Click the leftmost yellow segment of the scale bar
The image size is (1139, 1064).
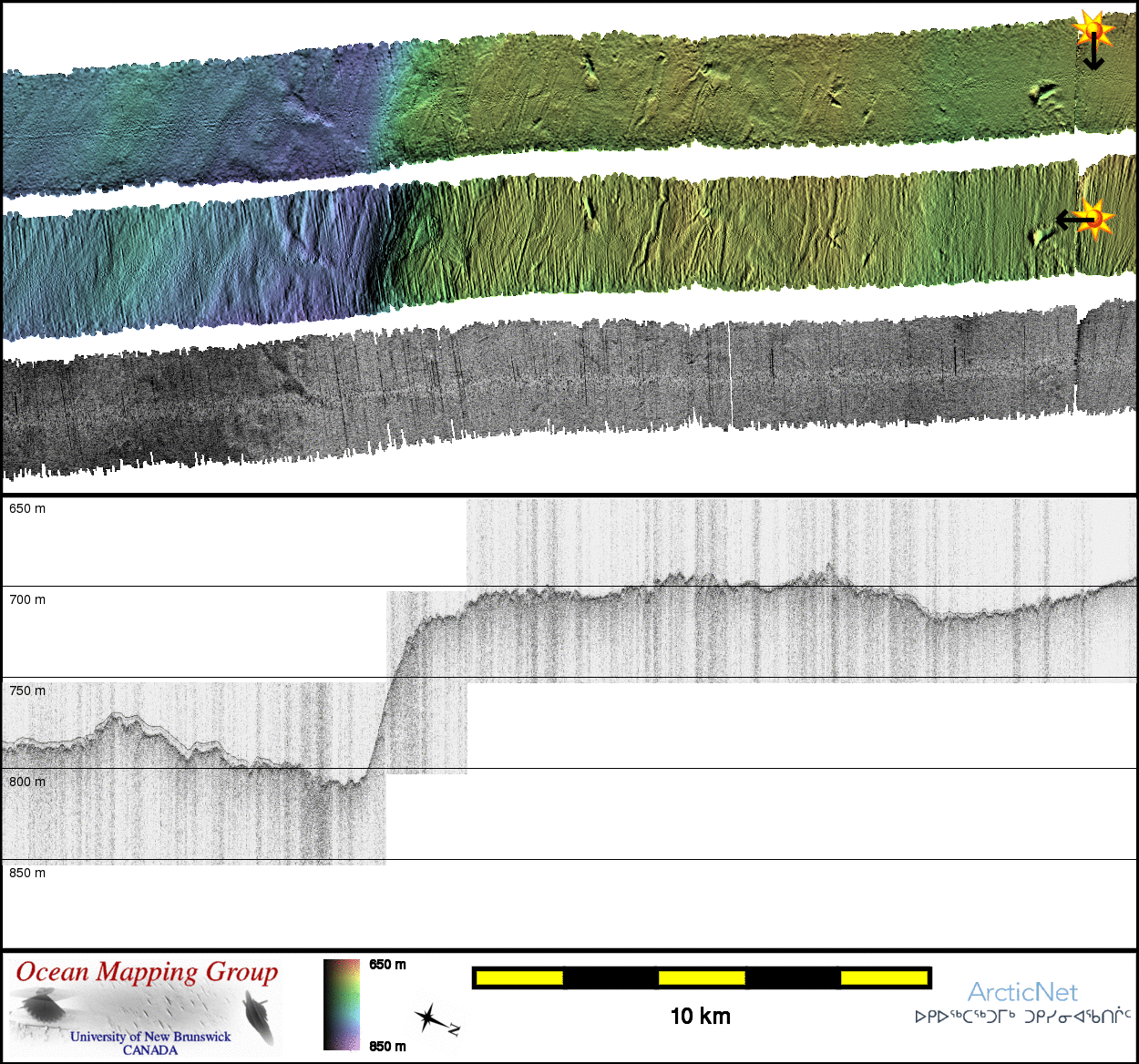click(519, 978)
